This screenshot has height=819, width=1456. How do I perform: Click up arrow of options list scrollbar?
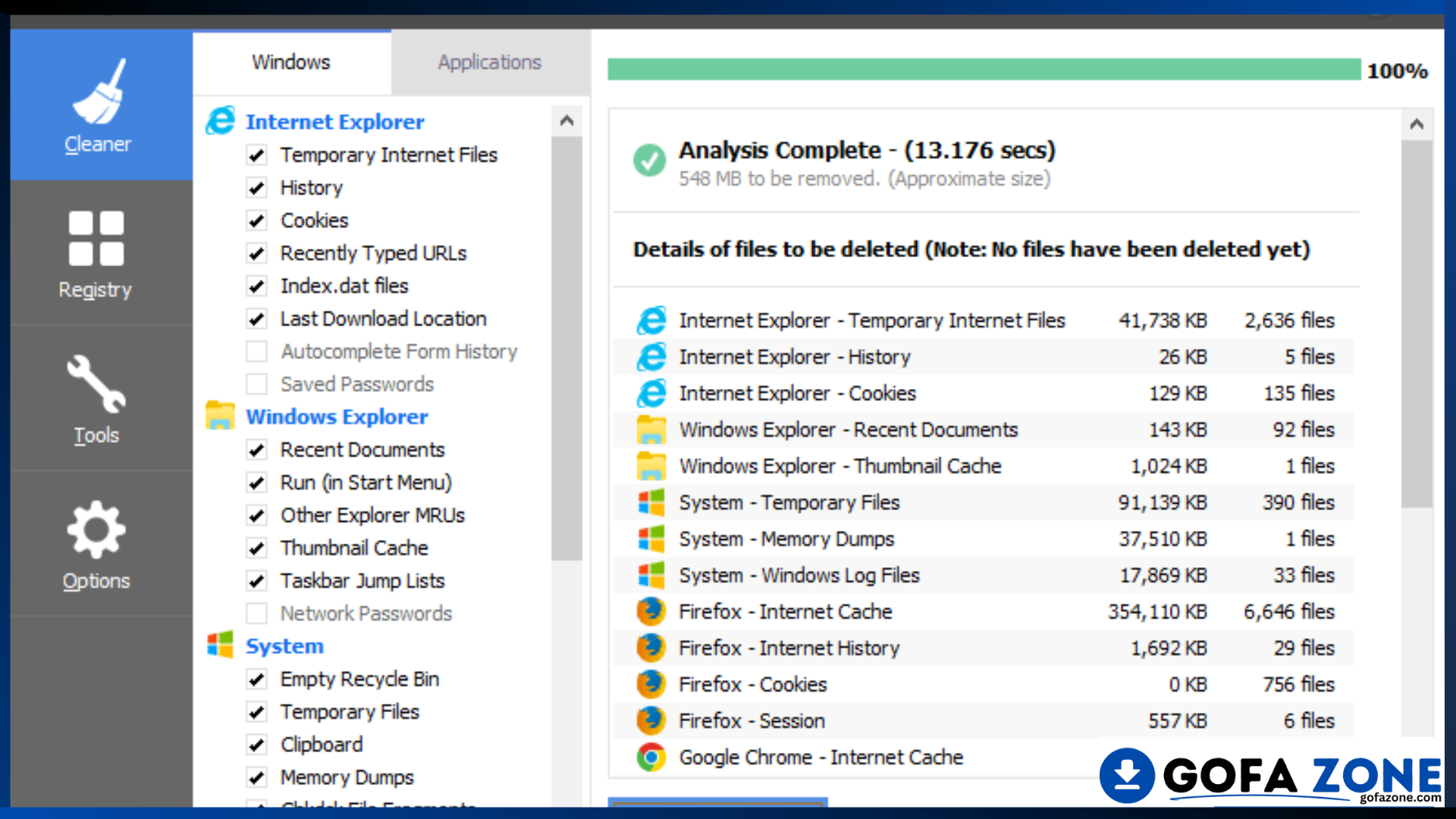(x=566, y=120)
